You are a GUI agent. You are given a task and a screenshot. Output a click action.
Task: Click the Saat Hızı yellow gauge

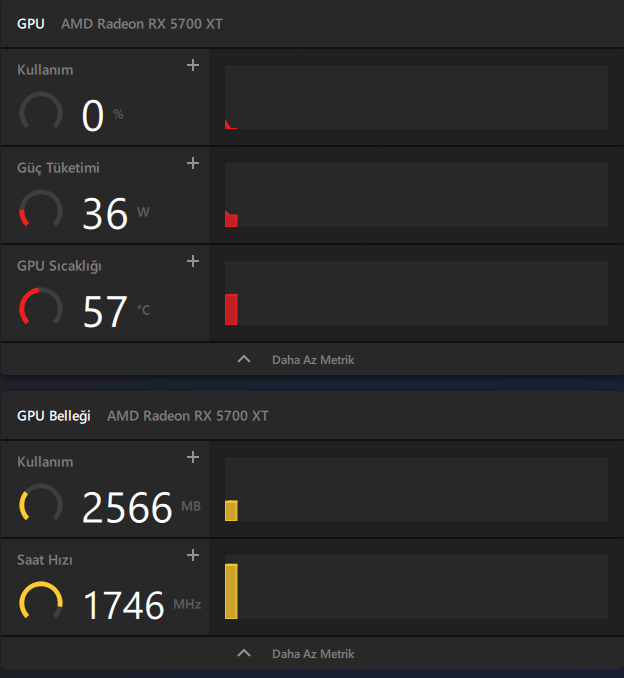(41, 603)
